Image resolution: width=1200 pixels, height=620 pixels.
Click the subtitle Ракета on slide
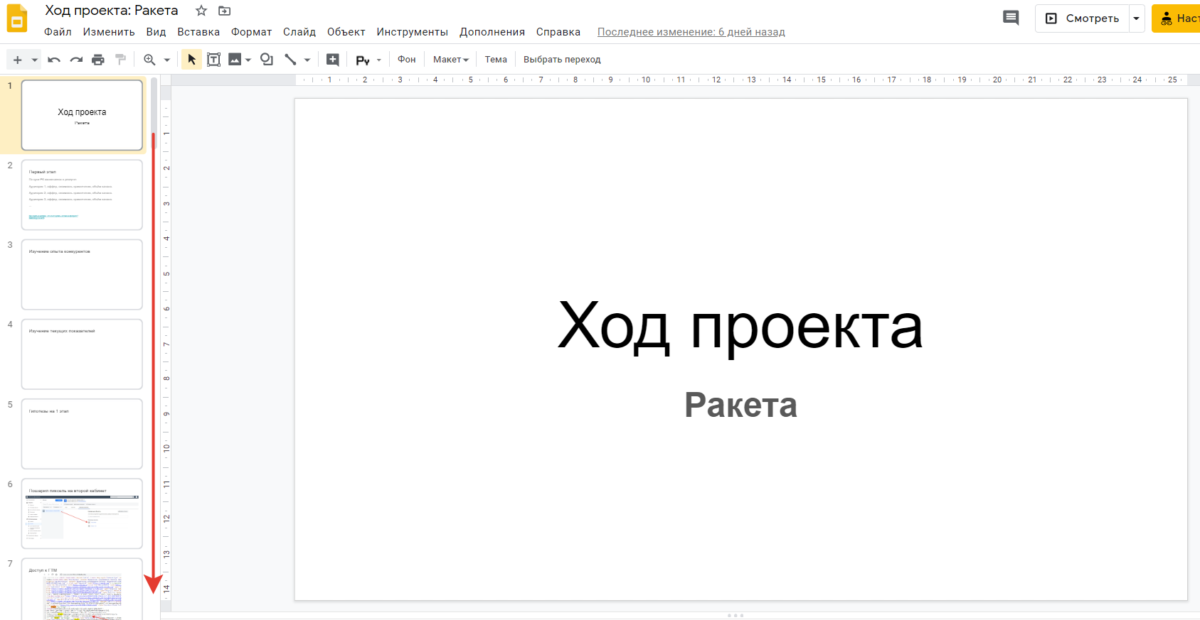click(x=740, y=405)
